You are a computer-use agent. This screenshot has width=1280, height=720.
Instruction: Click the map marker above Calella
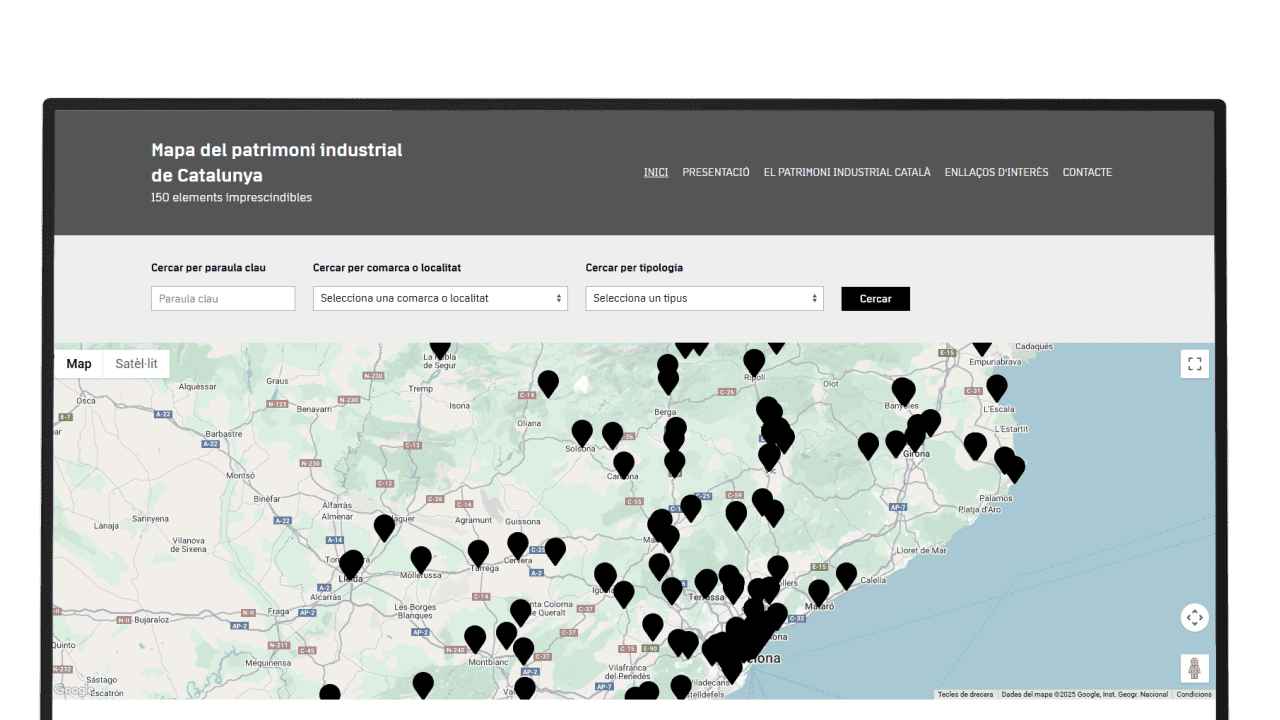(846, 575)
